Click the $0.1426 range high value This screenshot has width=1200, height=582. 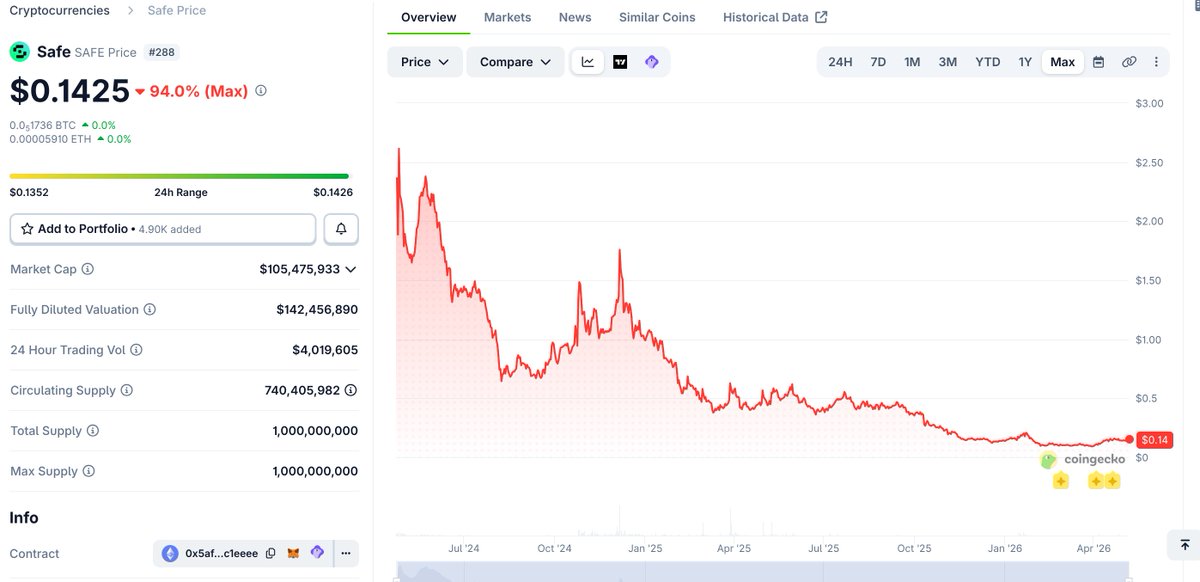333,192
